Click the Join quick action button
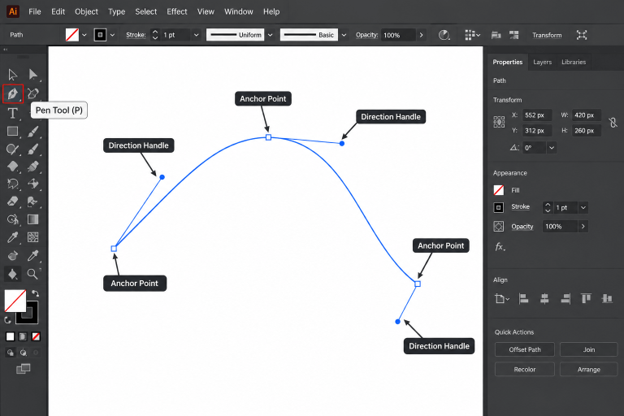 click(589, 350)
